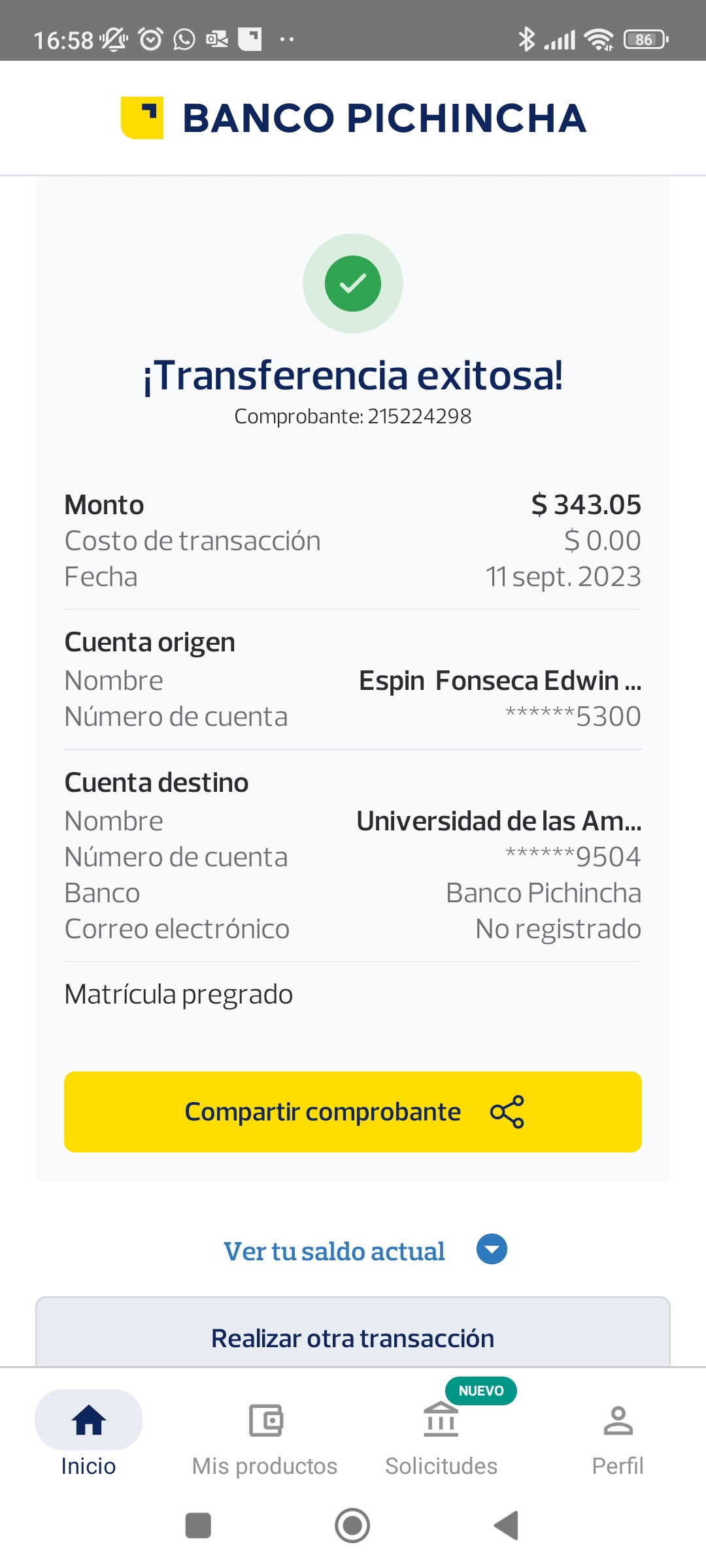
Task: Switch to Solicitudes tab label
Action: (x=441, y=1466)
